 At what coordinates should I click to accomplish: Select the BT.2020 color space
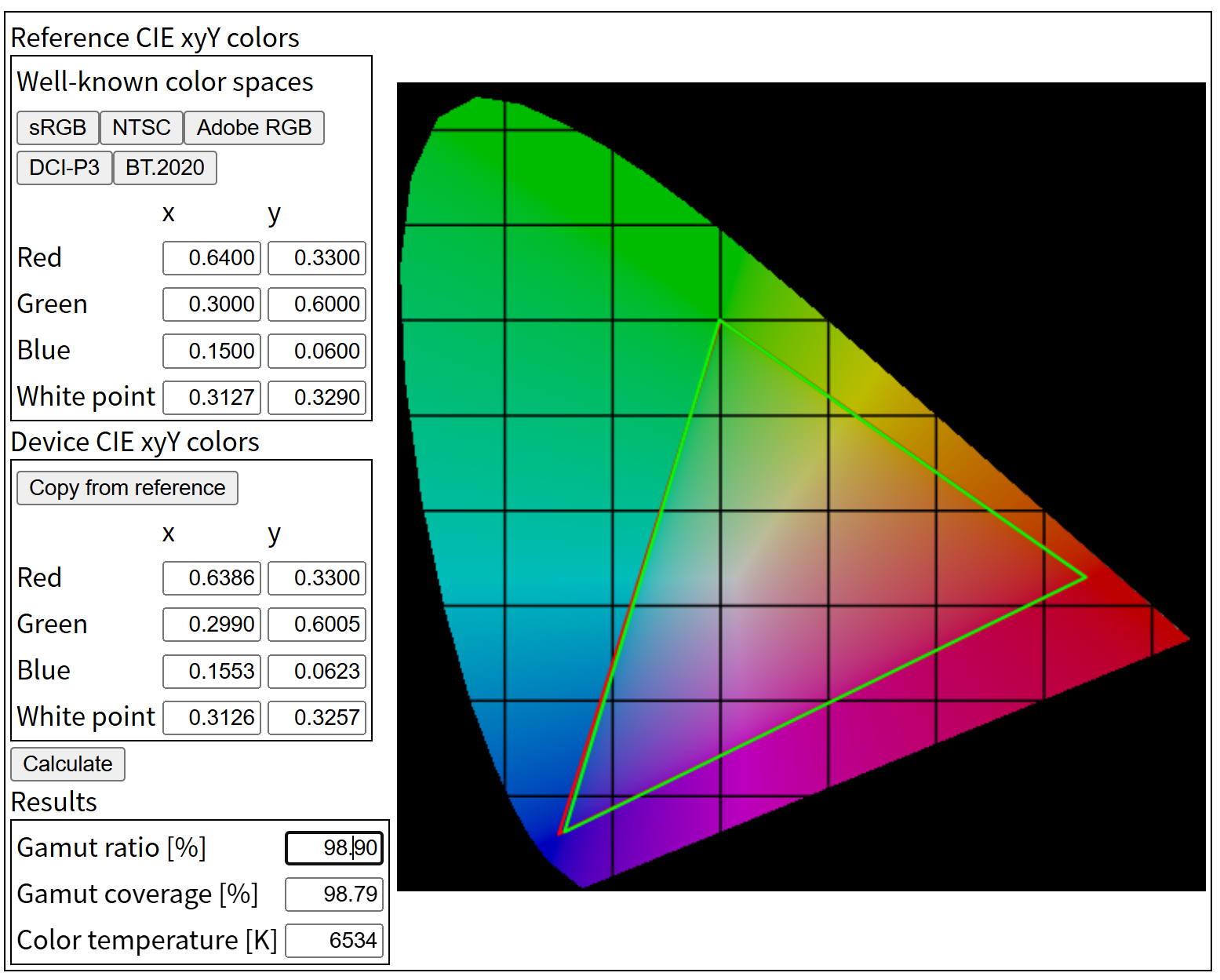click(x=165, y=167)
